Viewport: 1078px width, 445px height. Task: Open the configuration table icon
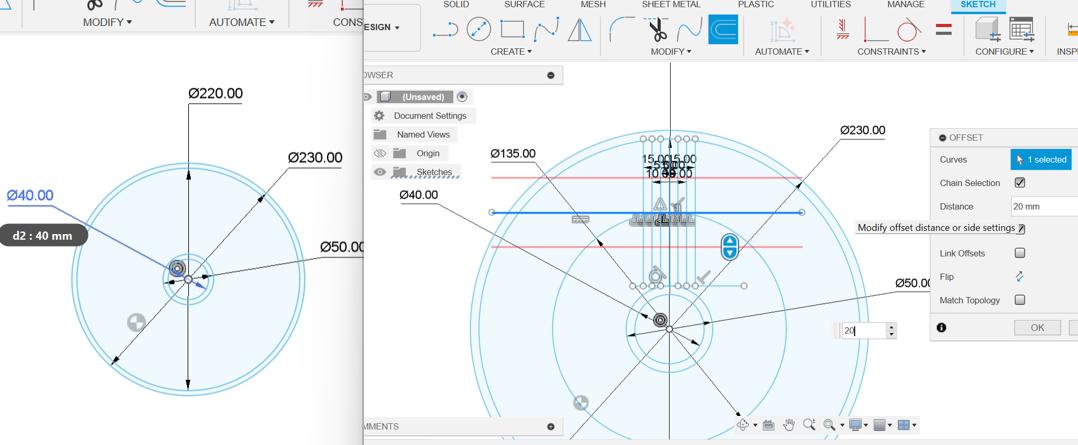pyautogui.click(x=1022, y=30)
